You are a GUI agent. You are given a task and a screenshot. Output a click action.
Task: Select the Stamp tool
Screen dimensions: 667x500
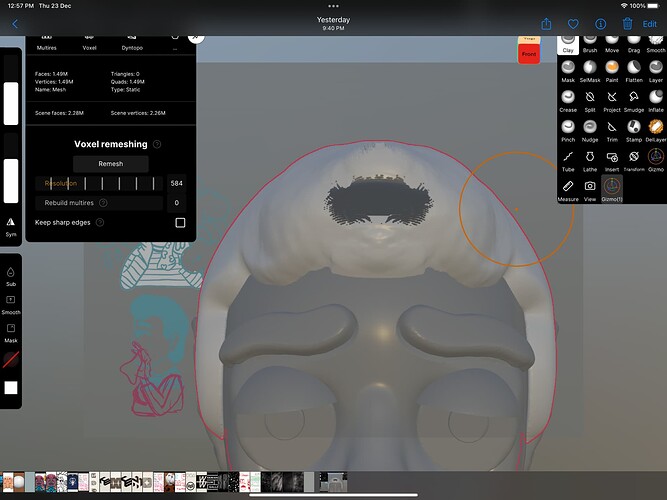point(634,131)
